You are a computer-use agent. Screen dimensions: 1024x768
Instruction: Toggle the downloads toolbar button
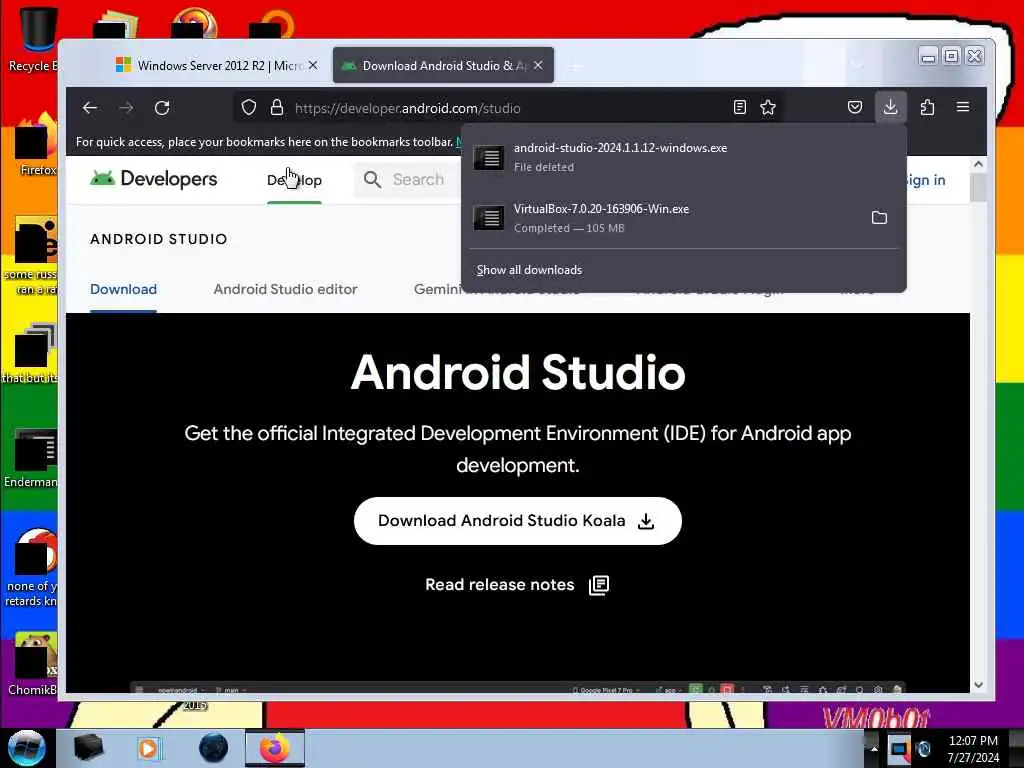pos(890,107)
